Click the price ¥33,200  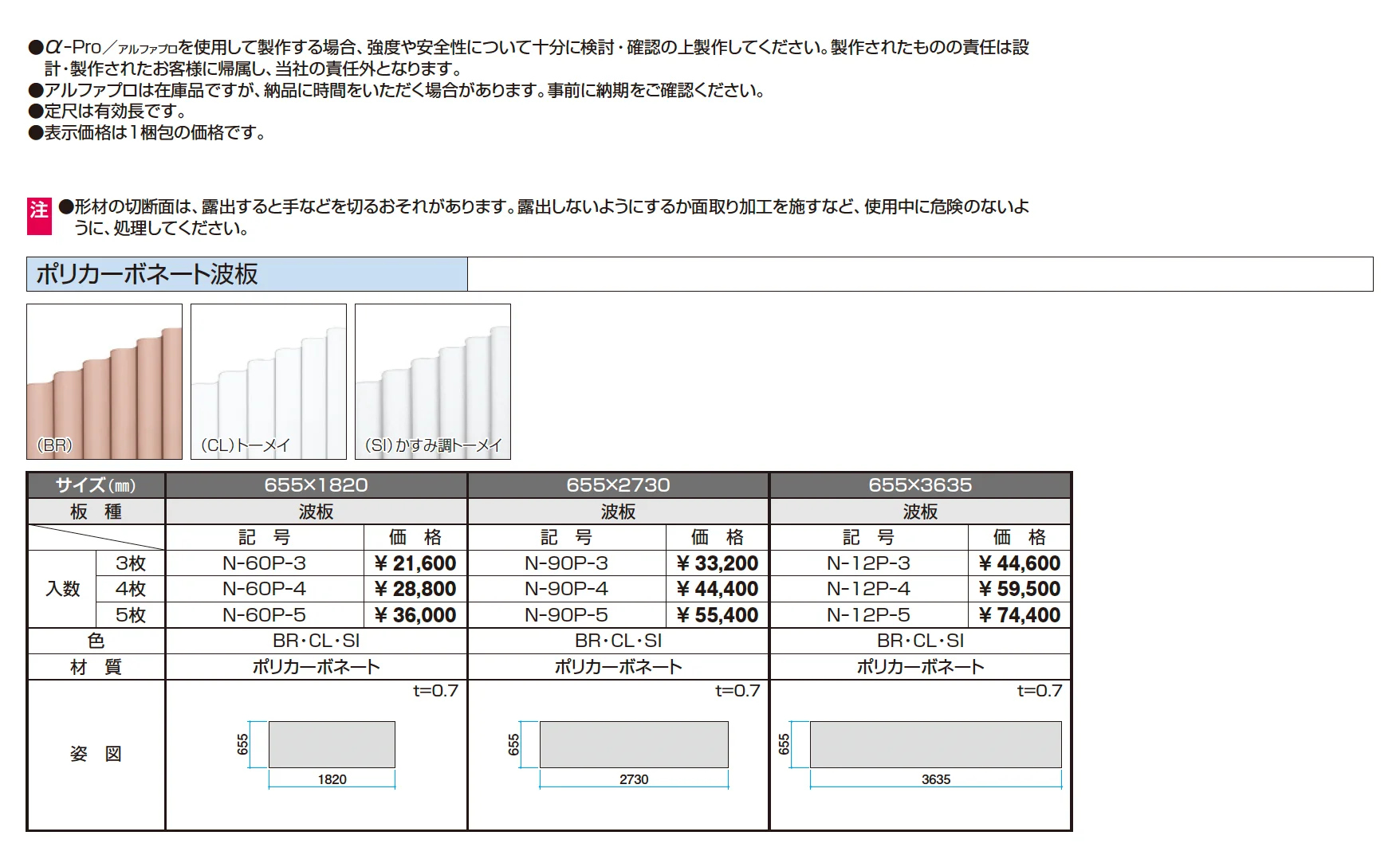pyautogui.click(x=718, y=563)
